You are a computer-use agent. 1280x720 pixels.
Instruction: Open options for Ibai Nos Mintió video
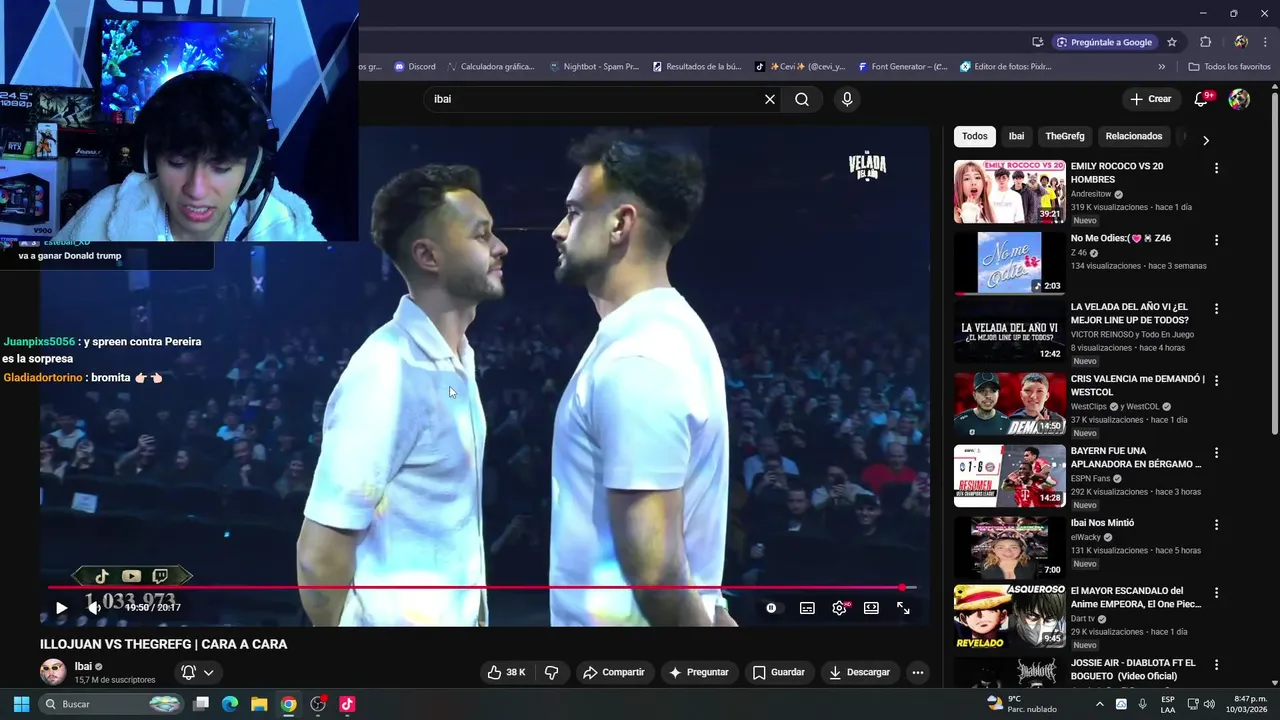pos(1216,524)
